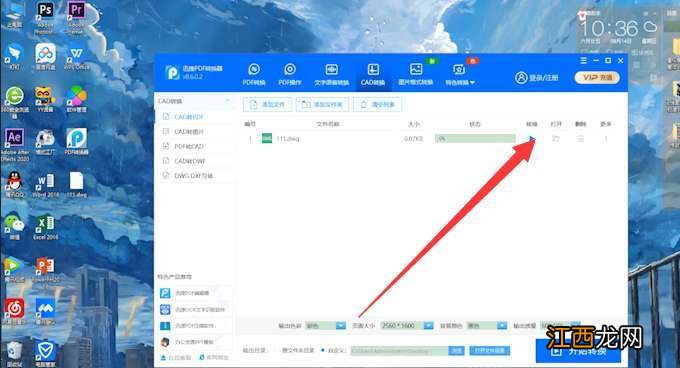The width and height of the screenshot is (680, 368).
Task: Select the 原文件夹目录 radio option
Action: (294, 350)
